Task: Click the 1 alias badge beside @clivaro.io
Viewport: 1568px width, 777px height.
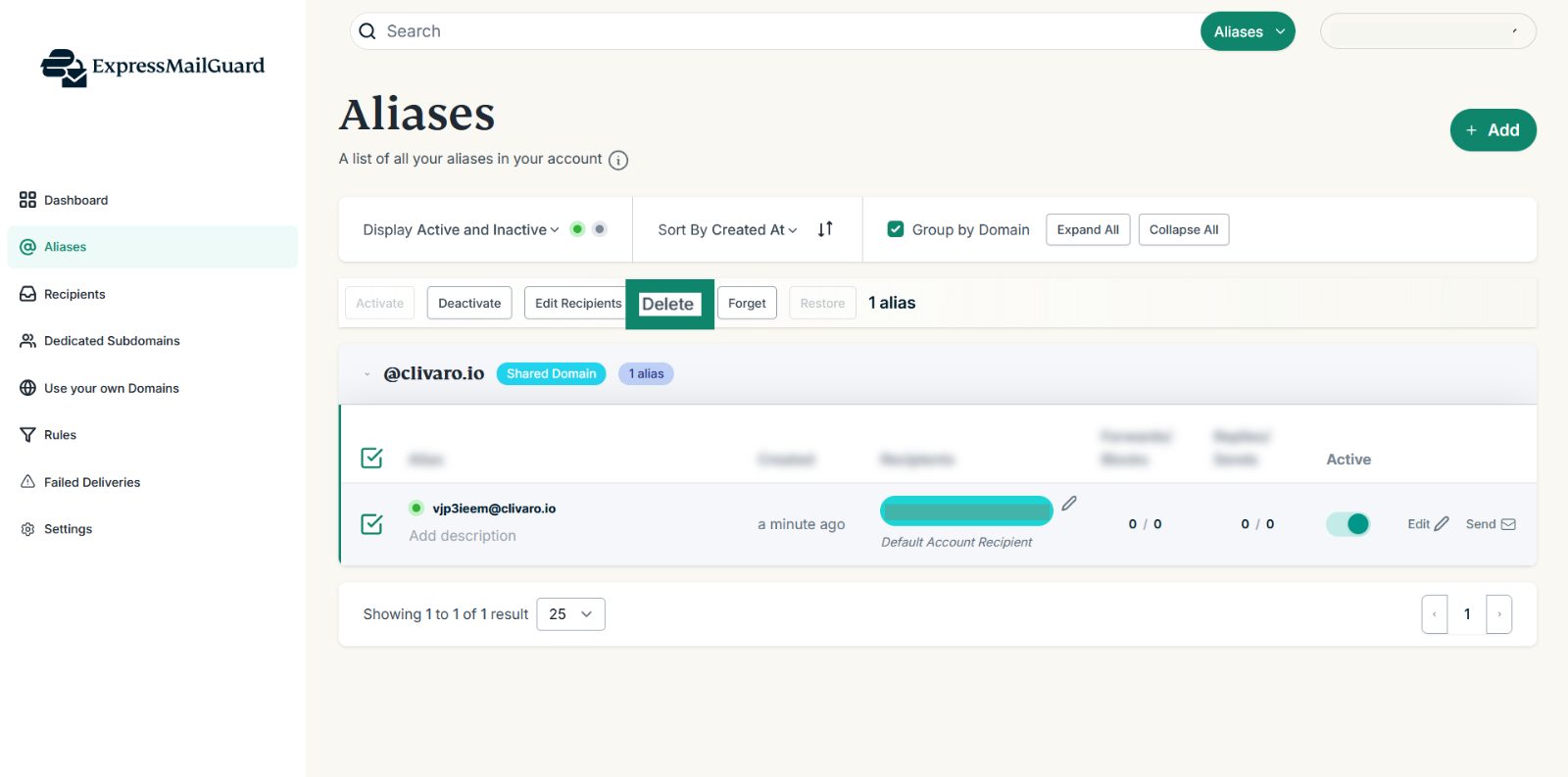Action: click(x=646, y=373)
